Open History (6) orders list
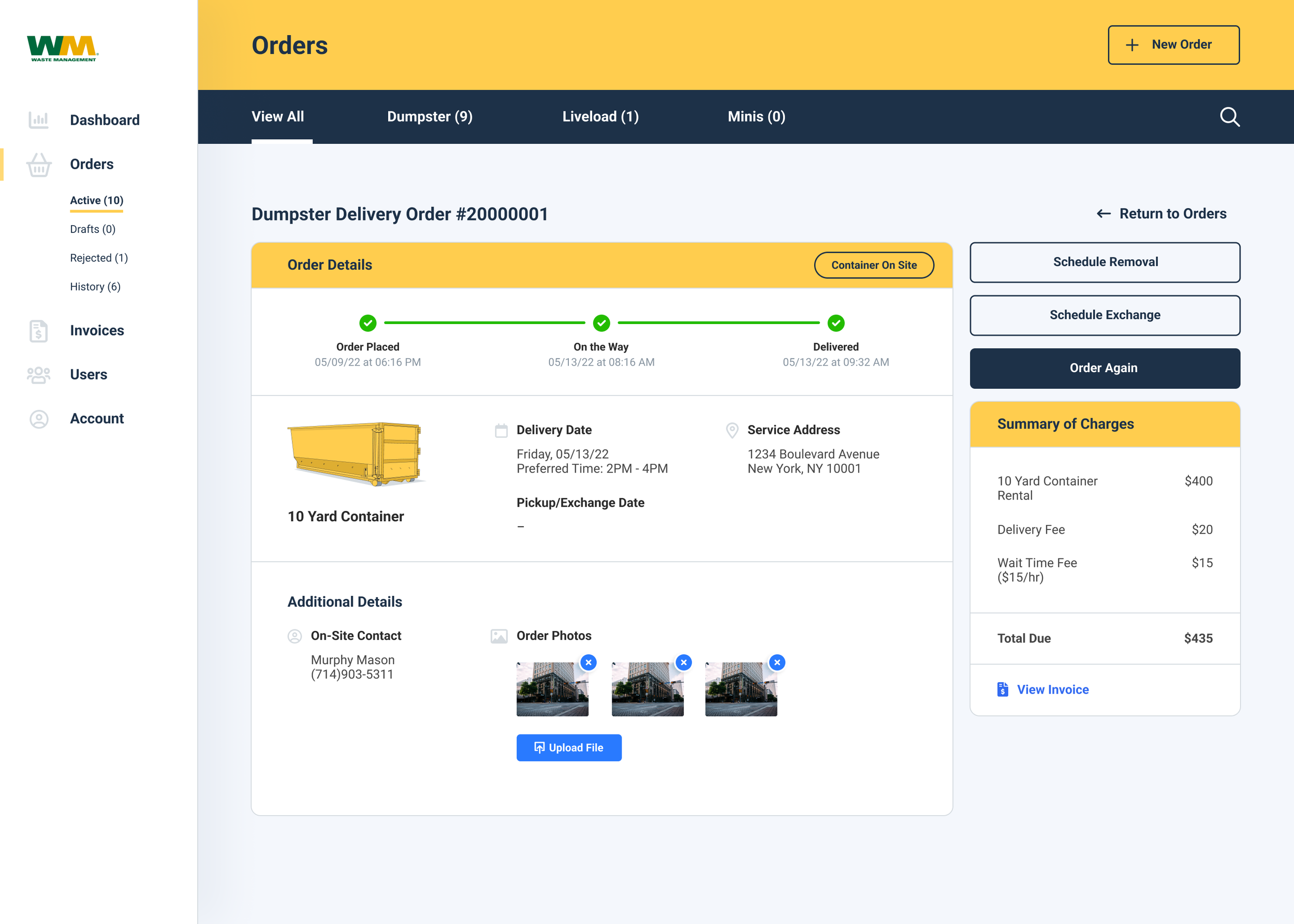The image size is (1294, 924). click(95, 287)
